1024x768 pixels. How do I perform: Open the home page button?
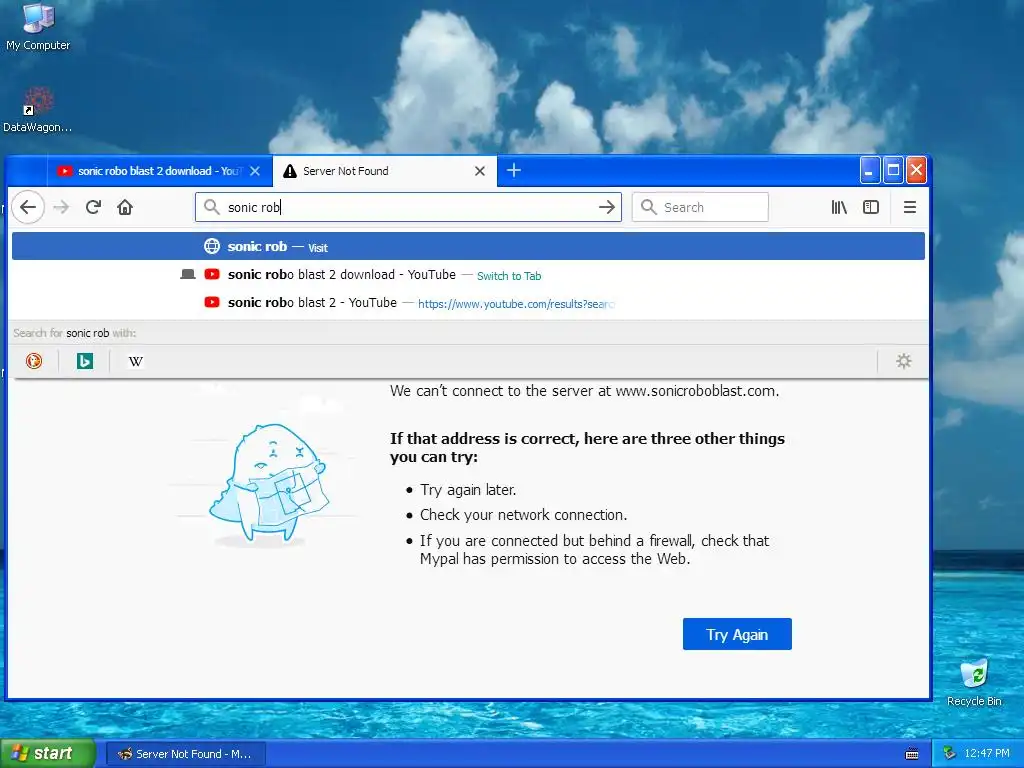point(125,207)
